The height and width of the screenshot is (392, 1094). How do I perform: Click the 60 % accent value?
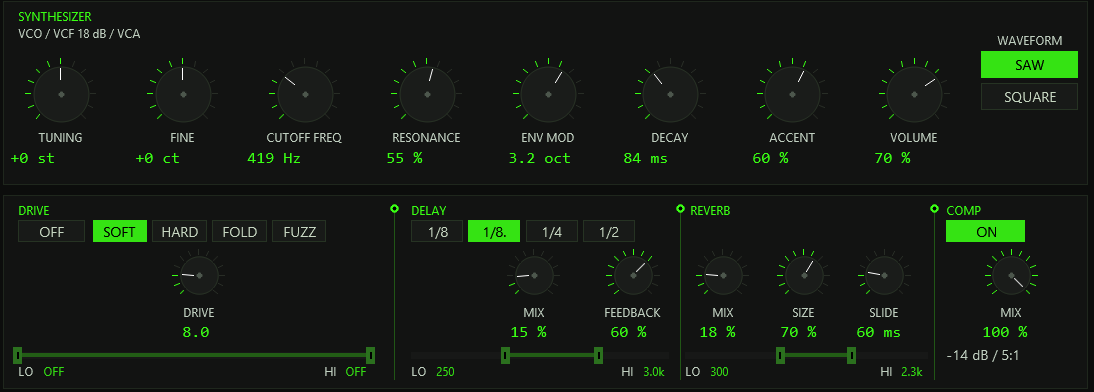tap(770, 158)
